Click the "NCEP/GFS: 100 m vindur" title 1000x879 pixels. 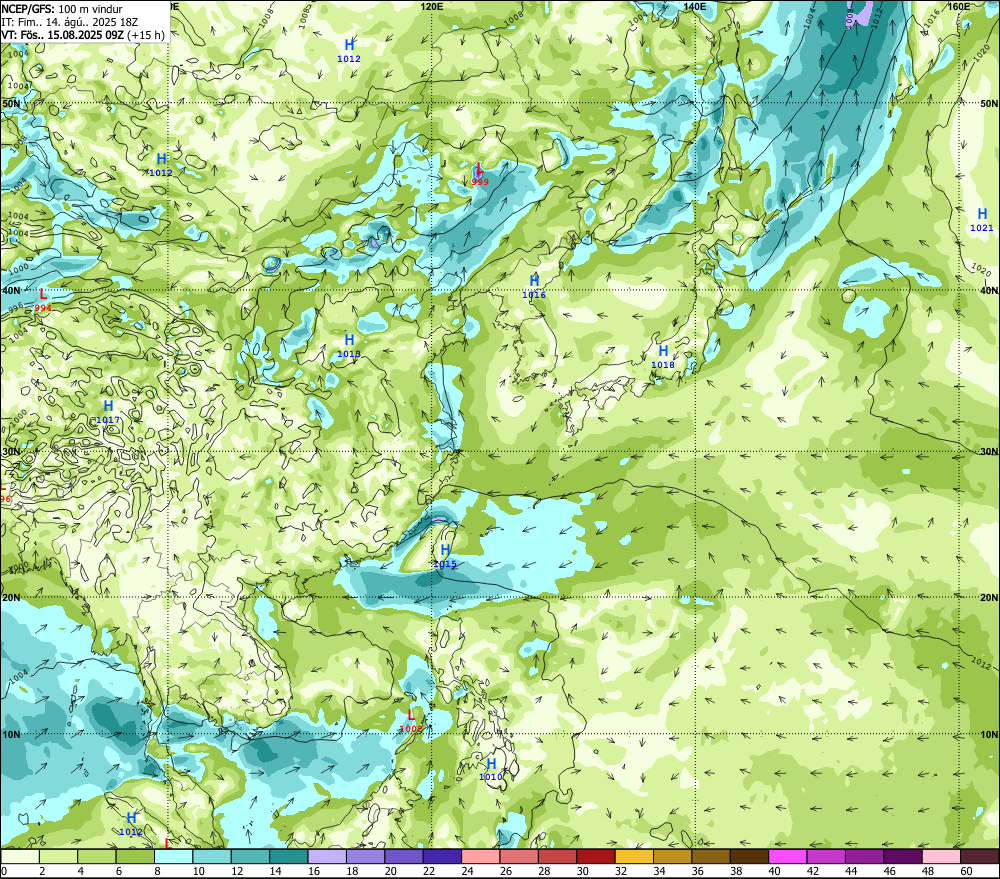tap(62, 9)
